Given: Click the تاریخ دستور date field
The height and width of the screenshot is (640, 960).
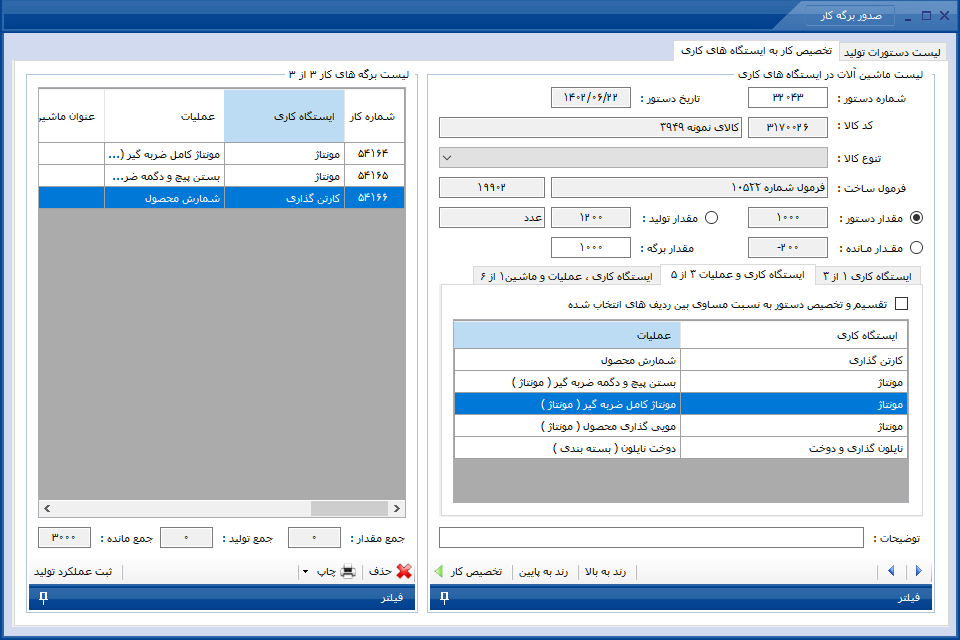Looking at the screenshot, I should point(591,97).
